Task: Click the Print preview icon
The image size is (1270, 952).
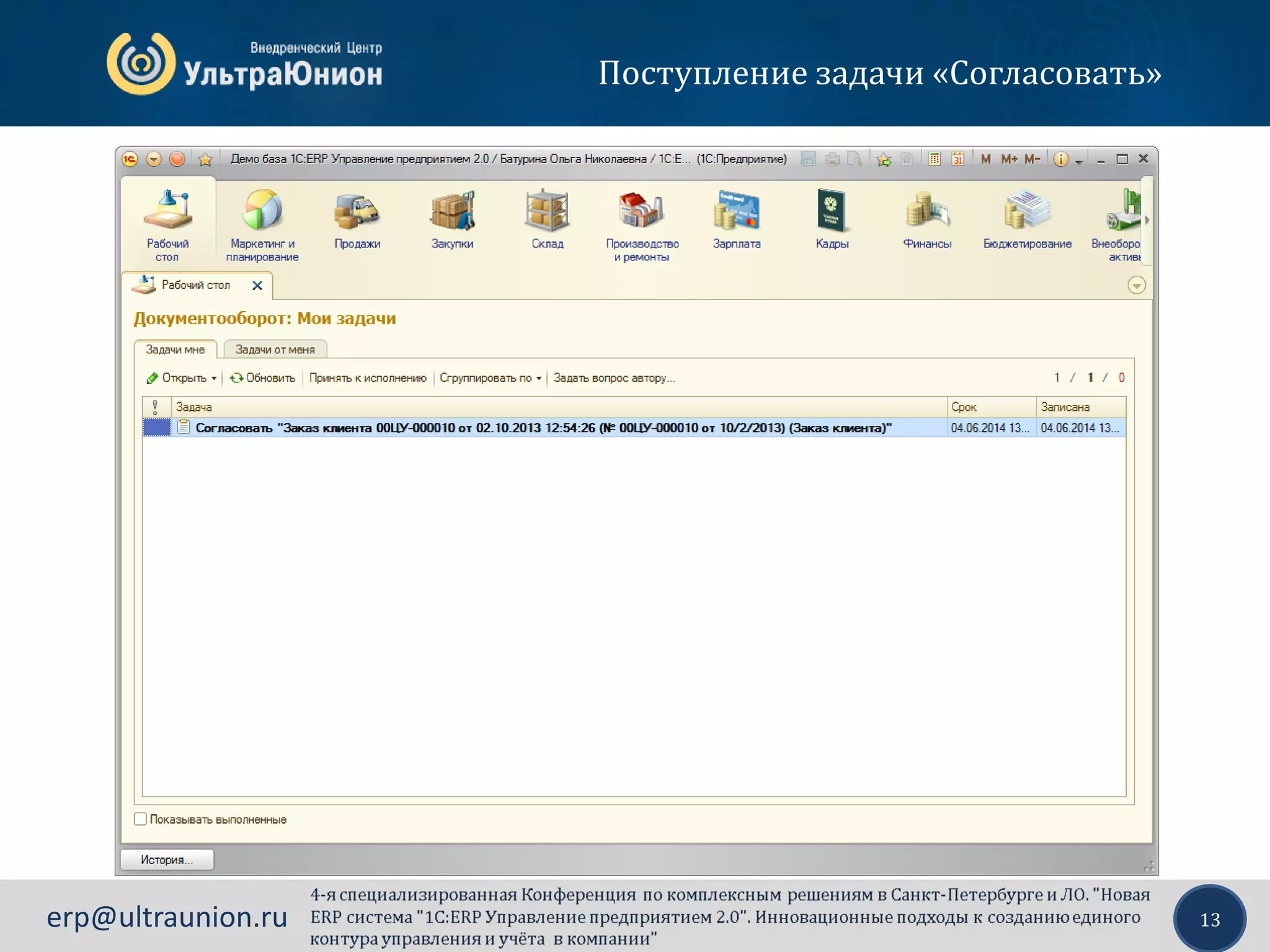Action: click(x=855, y=159)
